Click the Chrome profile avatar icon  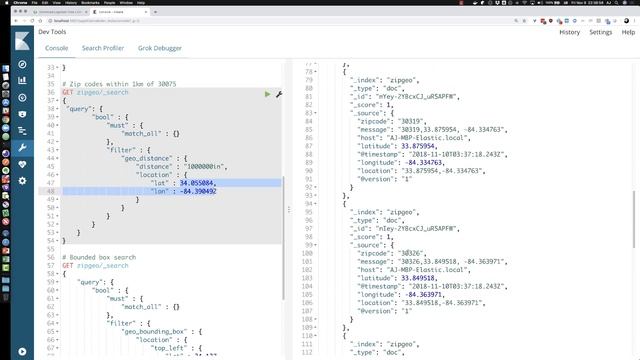[x=627, y=20]
